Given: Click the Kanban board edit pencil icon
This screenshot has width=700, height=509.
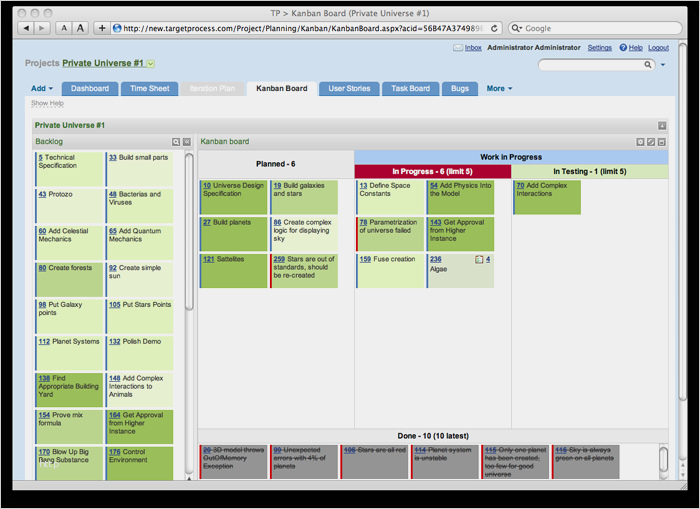Looking at the screenshot, I should pyautogui.click(x=651, y=142).
